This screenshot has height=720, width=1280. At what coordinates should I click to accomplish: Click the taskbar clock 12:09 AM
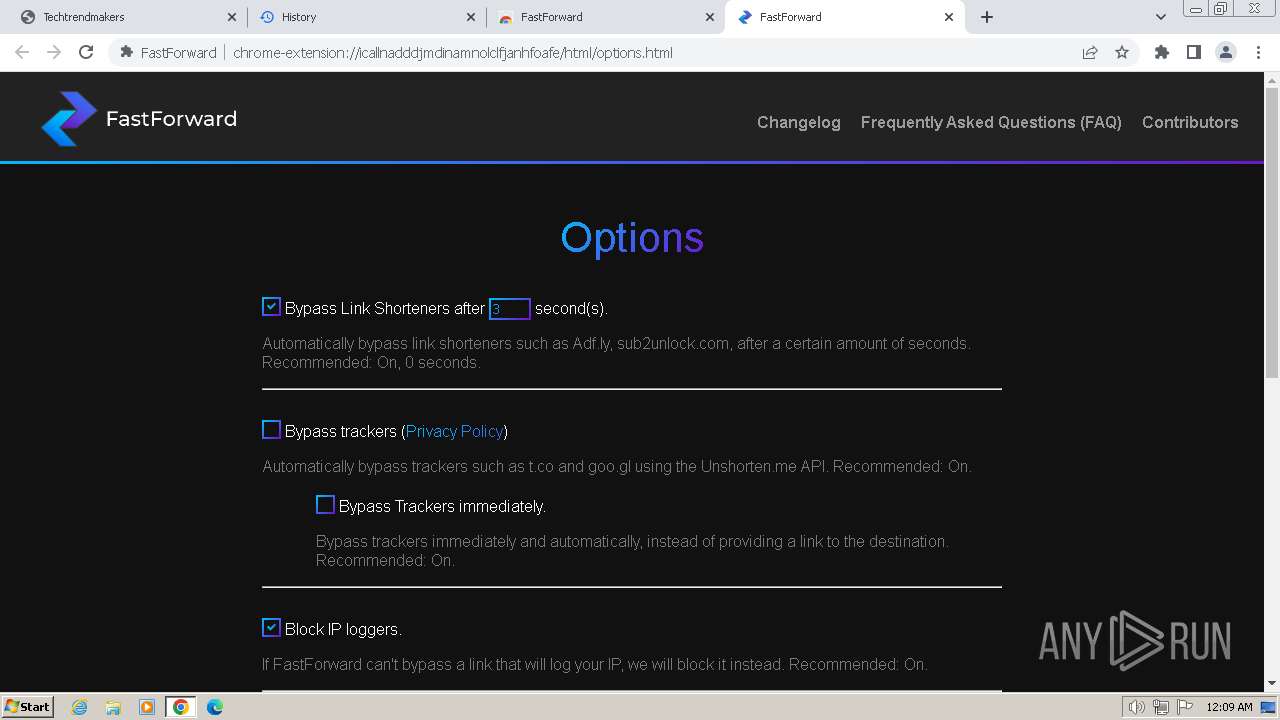1229,707
